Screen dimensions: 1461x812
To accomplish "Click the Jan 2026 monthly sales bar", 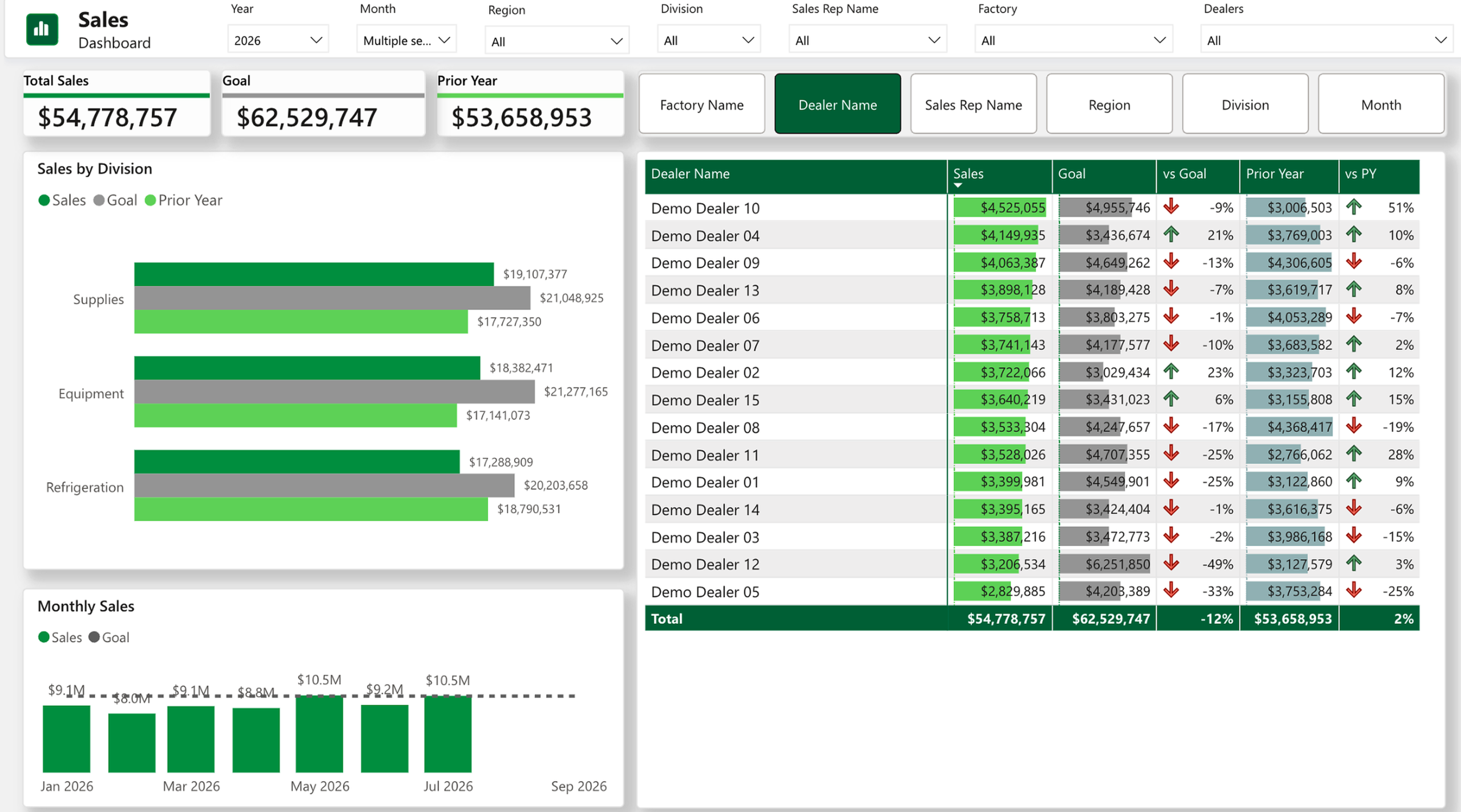I will pos(66,738).
